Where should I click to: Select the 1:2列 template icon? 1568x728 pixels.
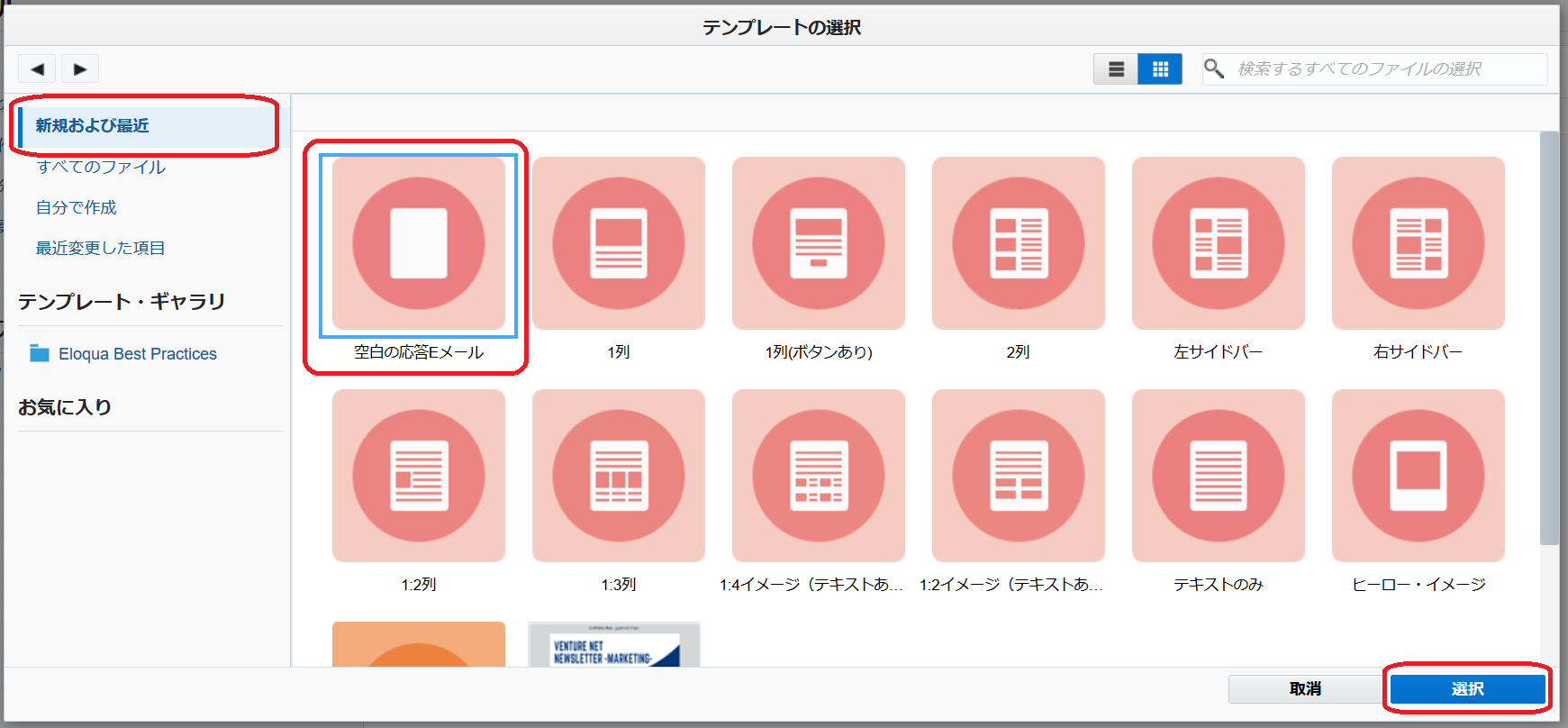419,476
